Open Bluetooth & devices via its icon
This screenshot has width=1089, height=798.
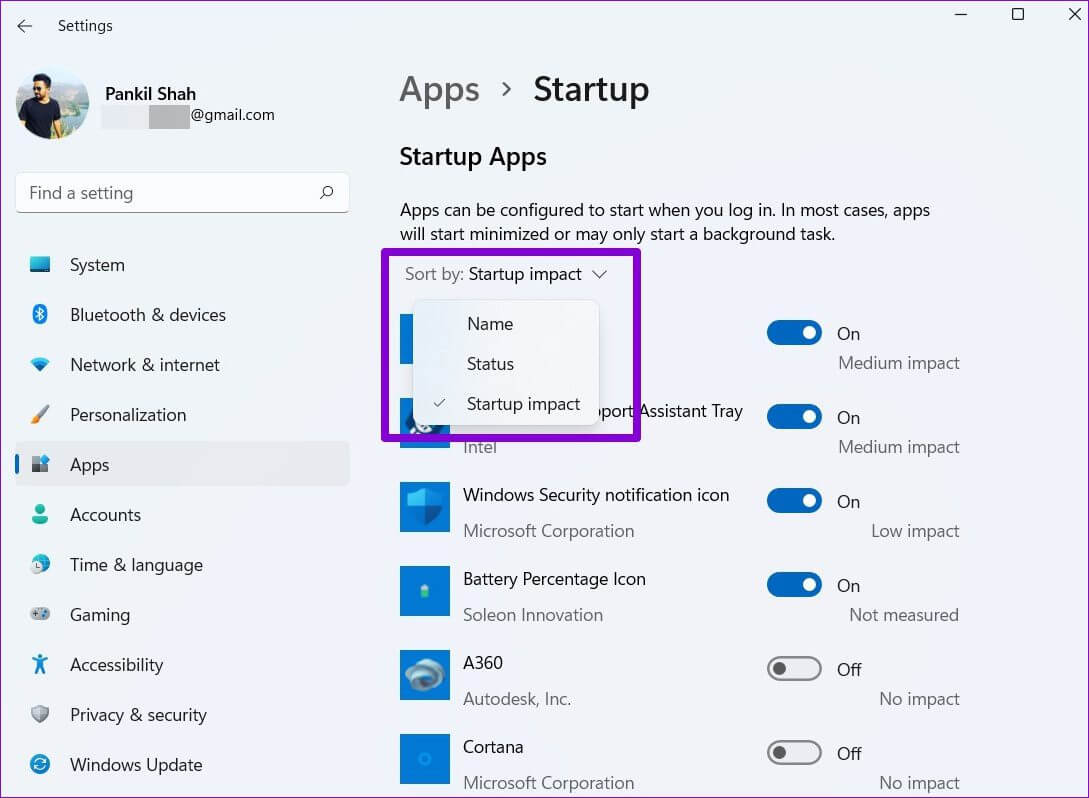[40, 315]
